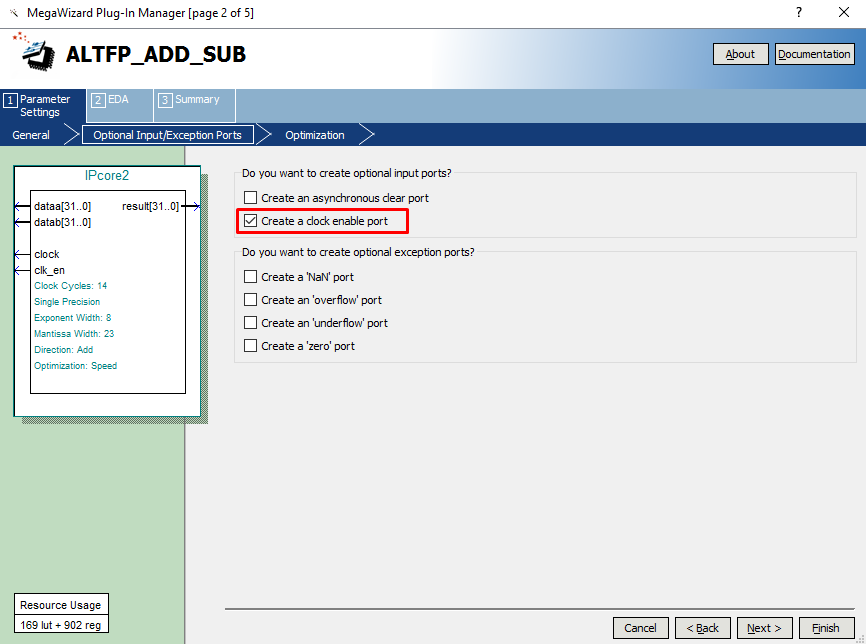Image resolution: width=866 pixels, height=644 pixels.
Task: Select the dataa[31..0] port label
Action: coord(62,206)
